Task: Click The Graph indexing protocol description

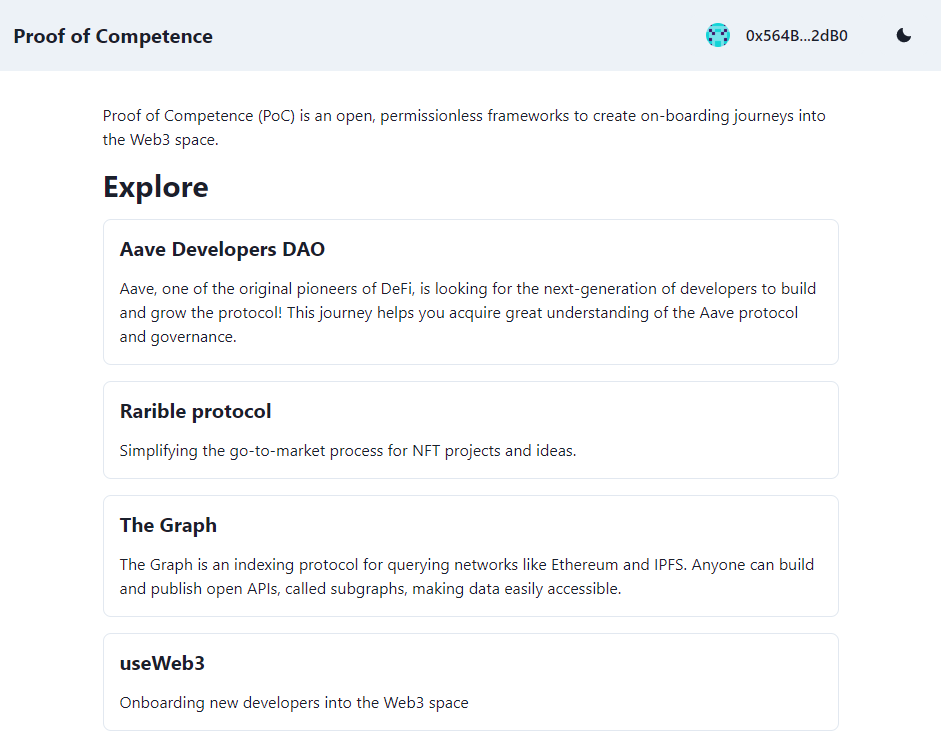Action: [466, 577]
